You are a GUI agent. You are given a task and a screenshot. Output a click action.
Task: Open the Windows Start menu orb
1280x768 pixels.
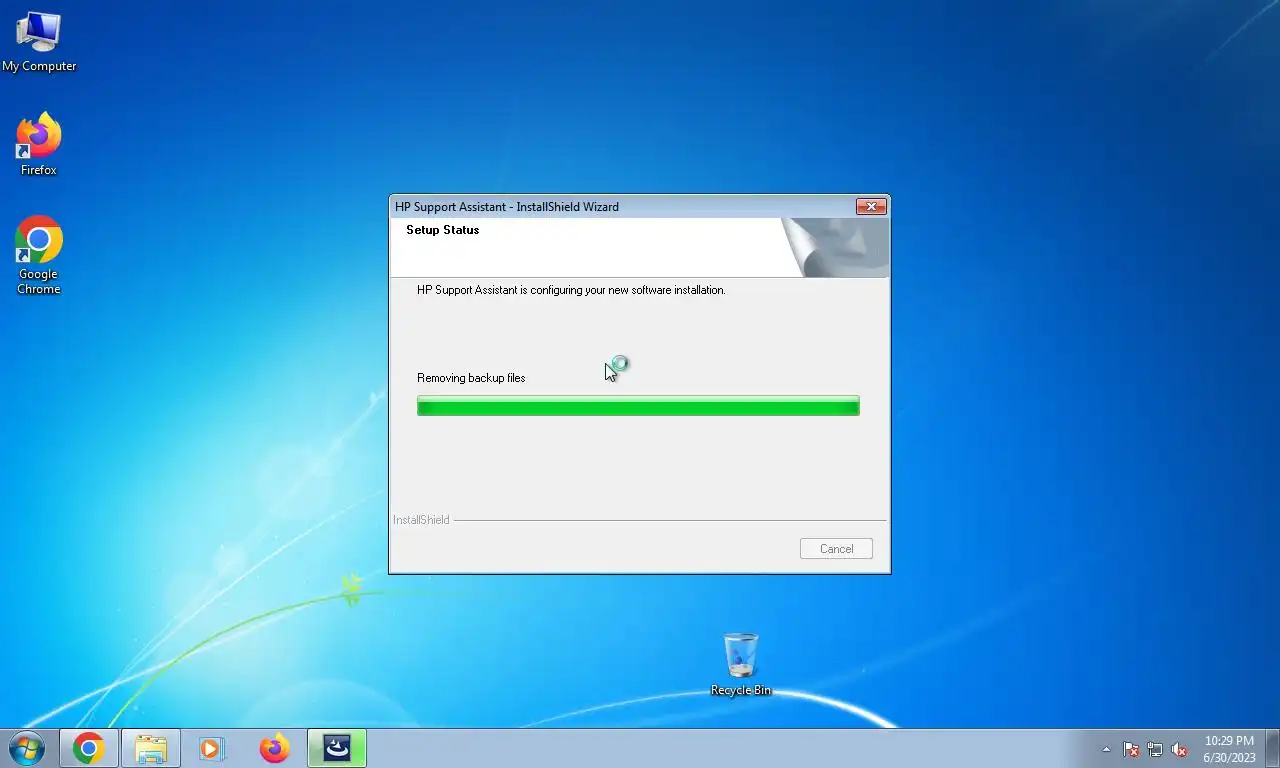27,748
